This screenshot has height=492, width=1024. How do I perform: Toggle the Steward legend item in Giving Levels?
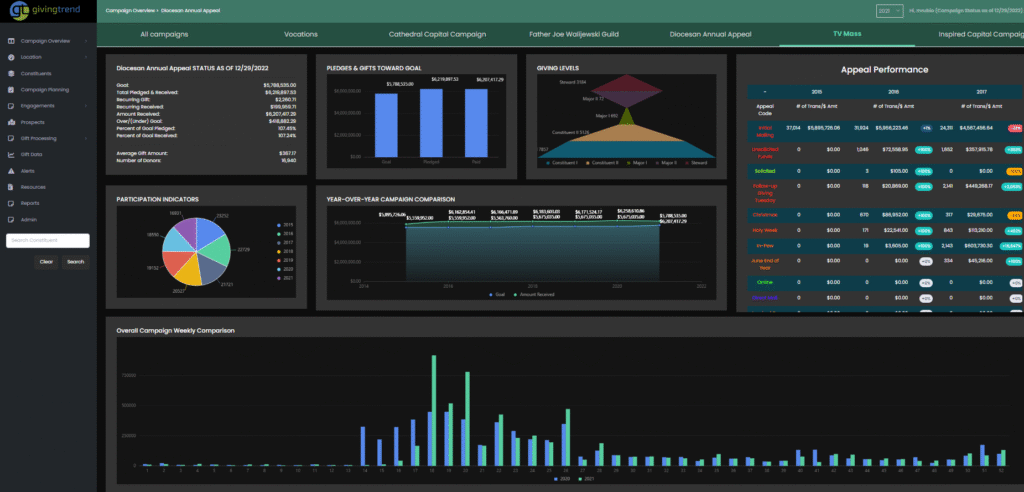[692, 162]
